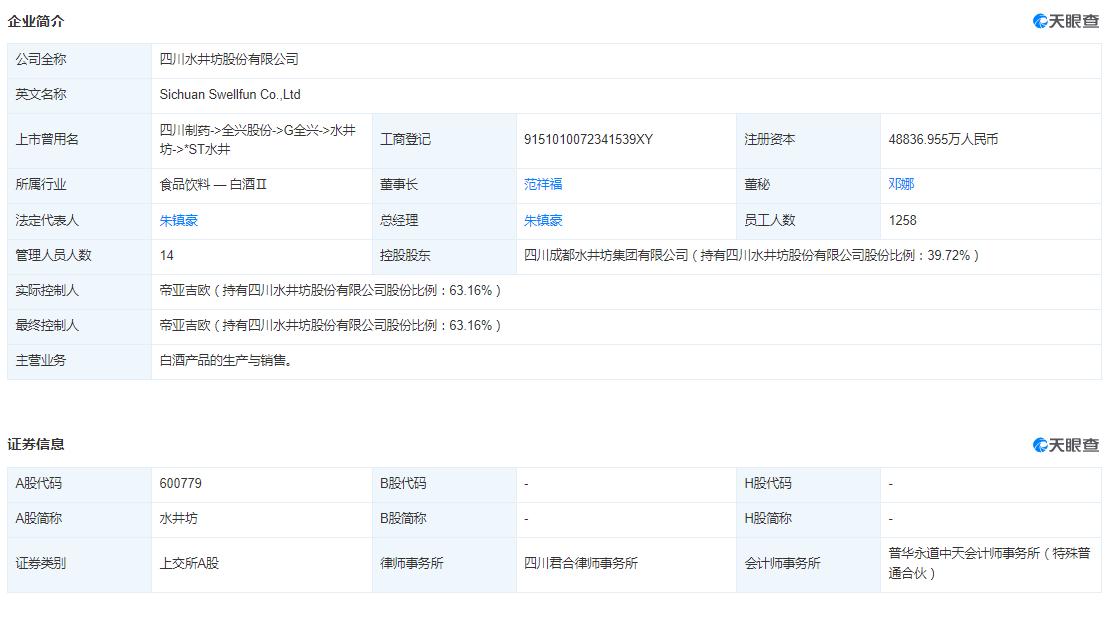Open board secretary link 邓娜

coord(901,184)
